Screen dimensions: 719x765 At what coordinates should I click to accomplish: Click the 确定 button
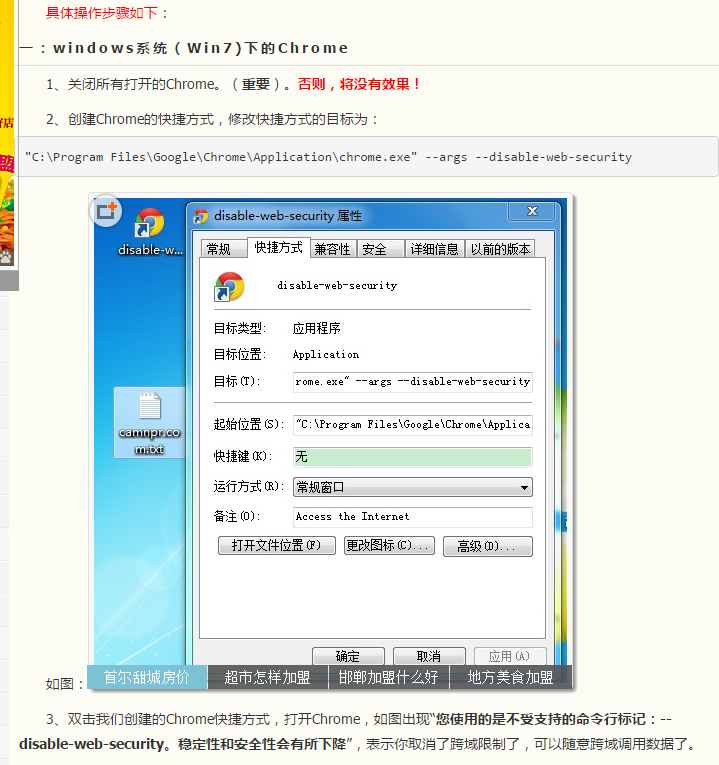coord(348,656)
